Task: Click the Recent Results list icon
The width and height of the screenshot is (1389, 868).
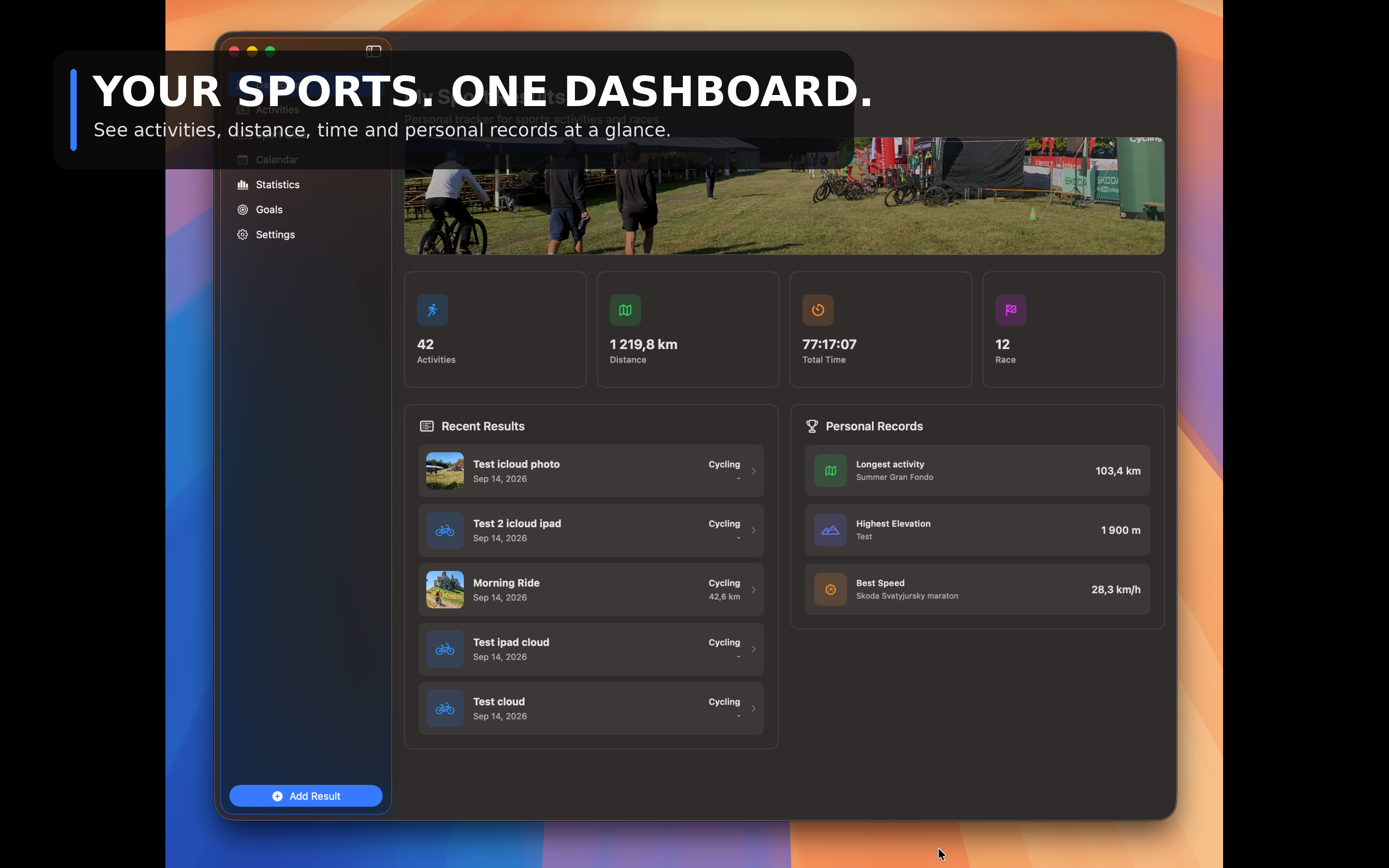Action: [426, 426]
